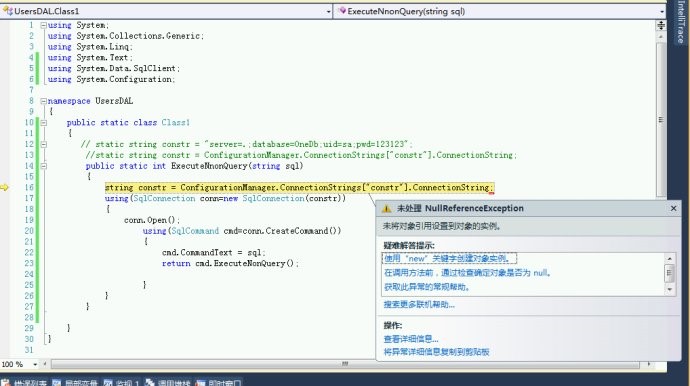Screen dimensions: 690x386
Task: Click the troubleshooting tips list scroll down arrow
Action: (669, 290)
